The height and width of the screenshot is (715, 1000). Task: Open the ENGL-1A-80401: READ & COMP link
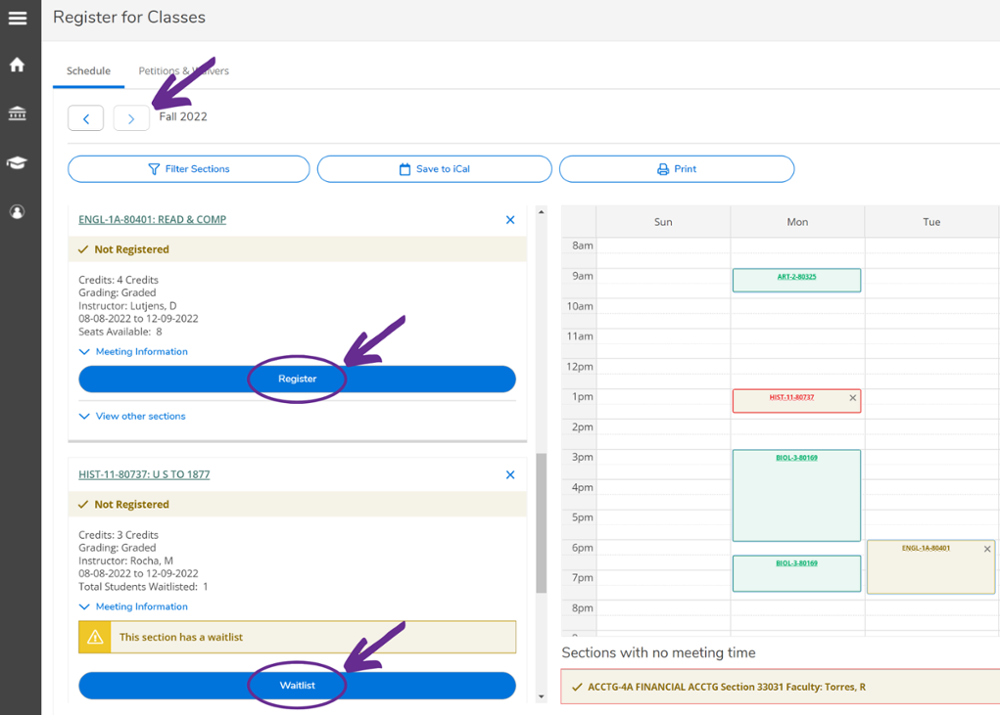(152, 219)
